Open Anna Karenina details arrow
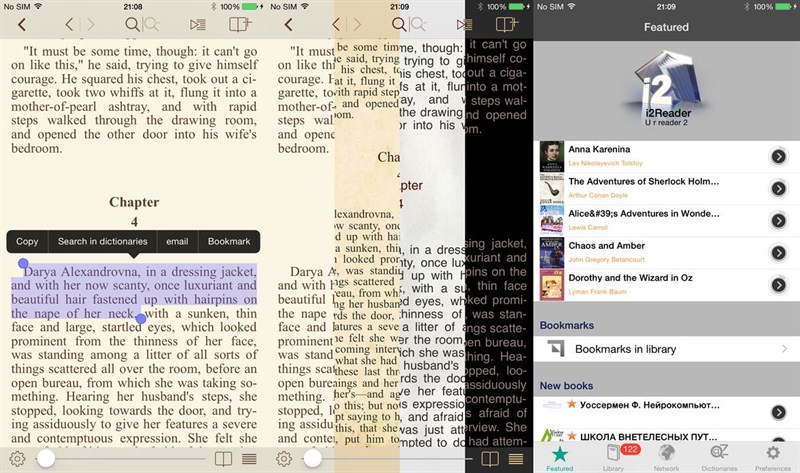 (778, 156)
